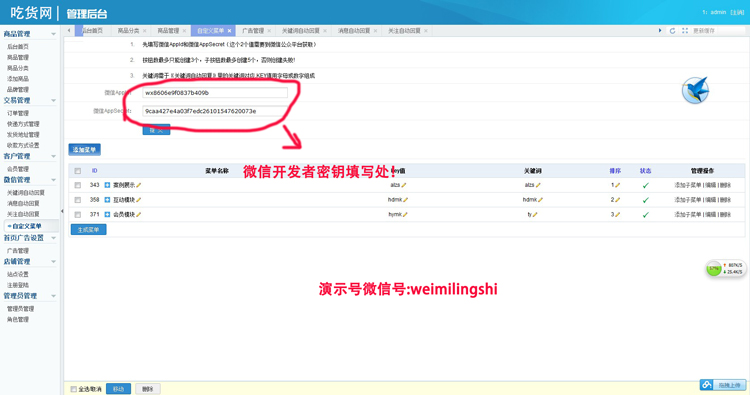The height and width of the screenshot is (395, 750).
Task: Open 订单管理 in the sidebar
Action: click(18, 113)
